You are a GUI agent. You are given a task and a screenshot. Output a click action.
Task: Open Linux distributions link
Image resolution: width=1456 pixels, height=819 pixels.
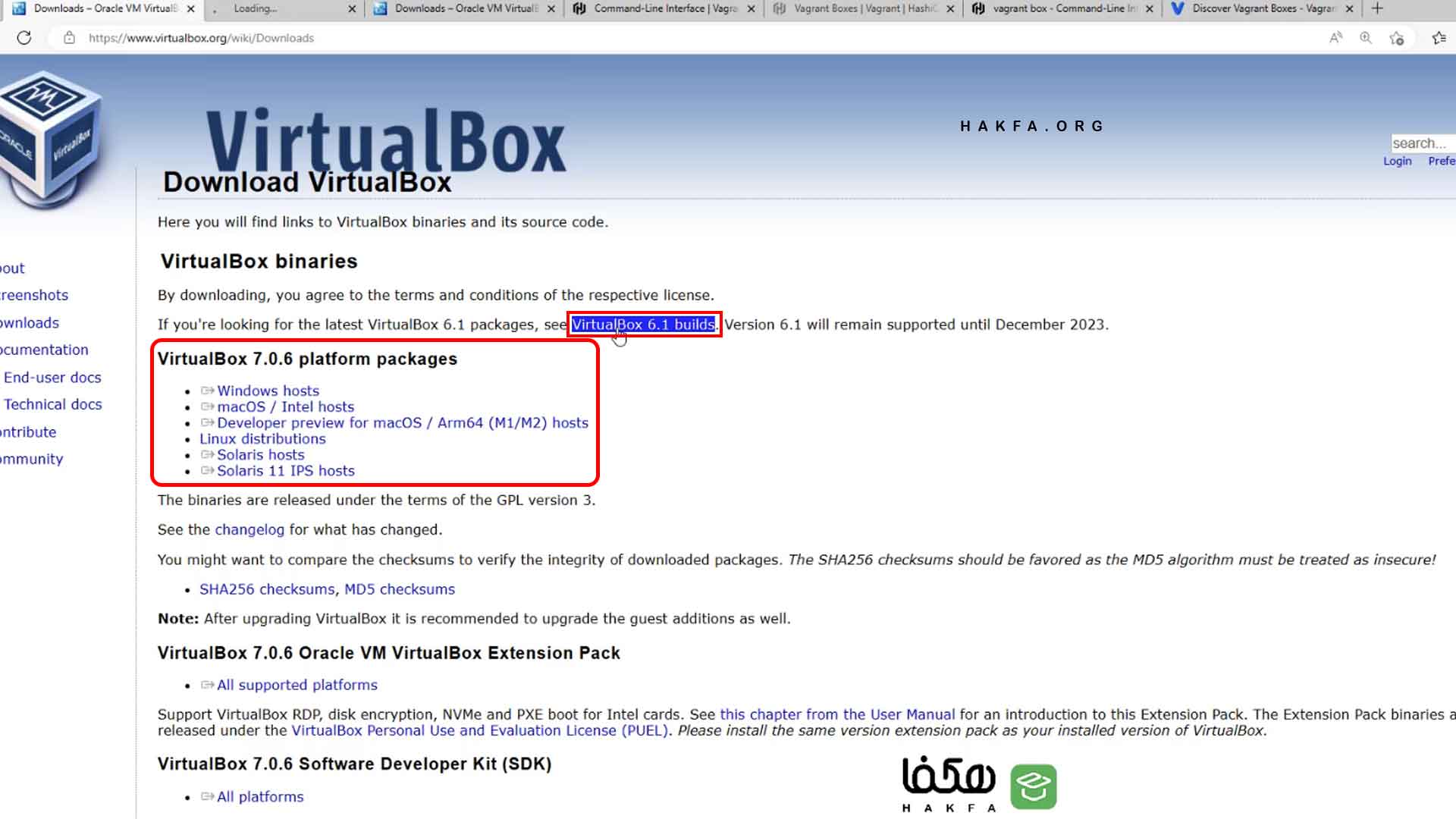tap(262, 438)
